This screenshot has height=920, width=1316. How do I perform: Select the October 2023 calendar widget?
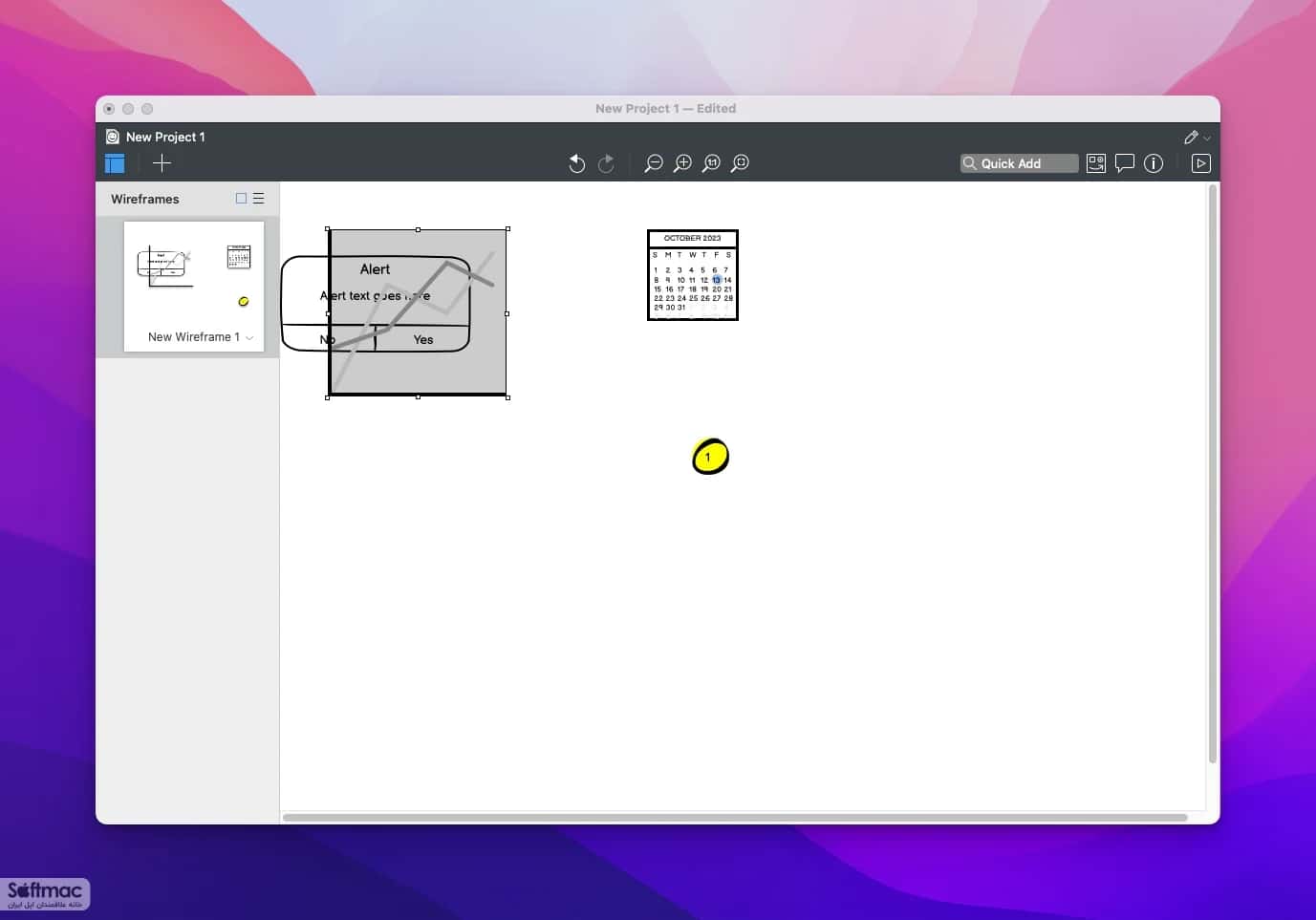[x=693, y=275]
